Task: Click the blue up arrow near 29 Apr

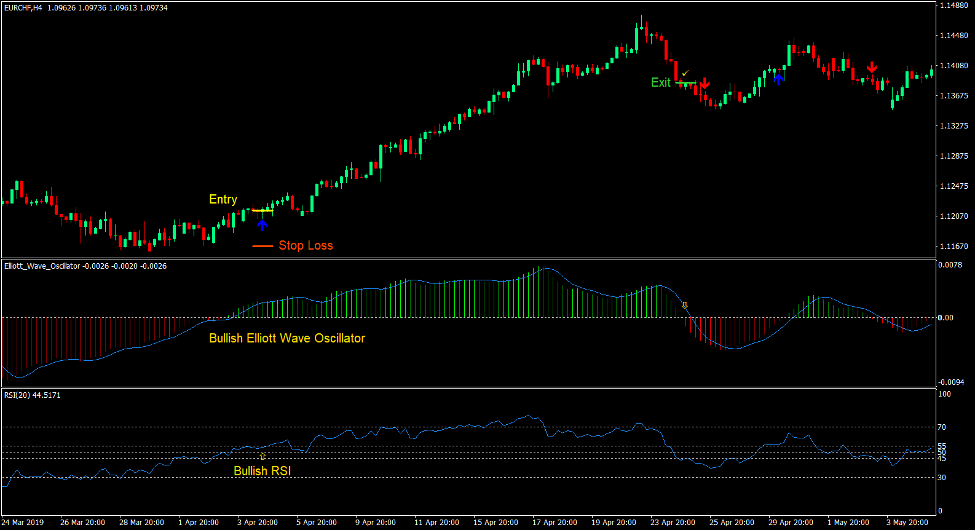Action: click(x=778, y=77)
